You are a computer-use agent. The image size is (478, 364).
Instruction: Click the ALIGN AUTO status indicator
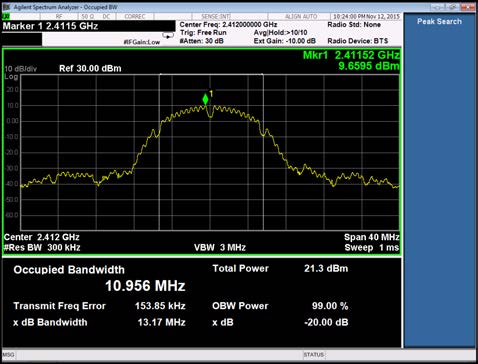(301, 16)
